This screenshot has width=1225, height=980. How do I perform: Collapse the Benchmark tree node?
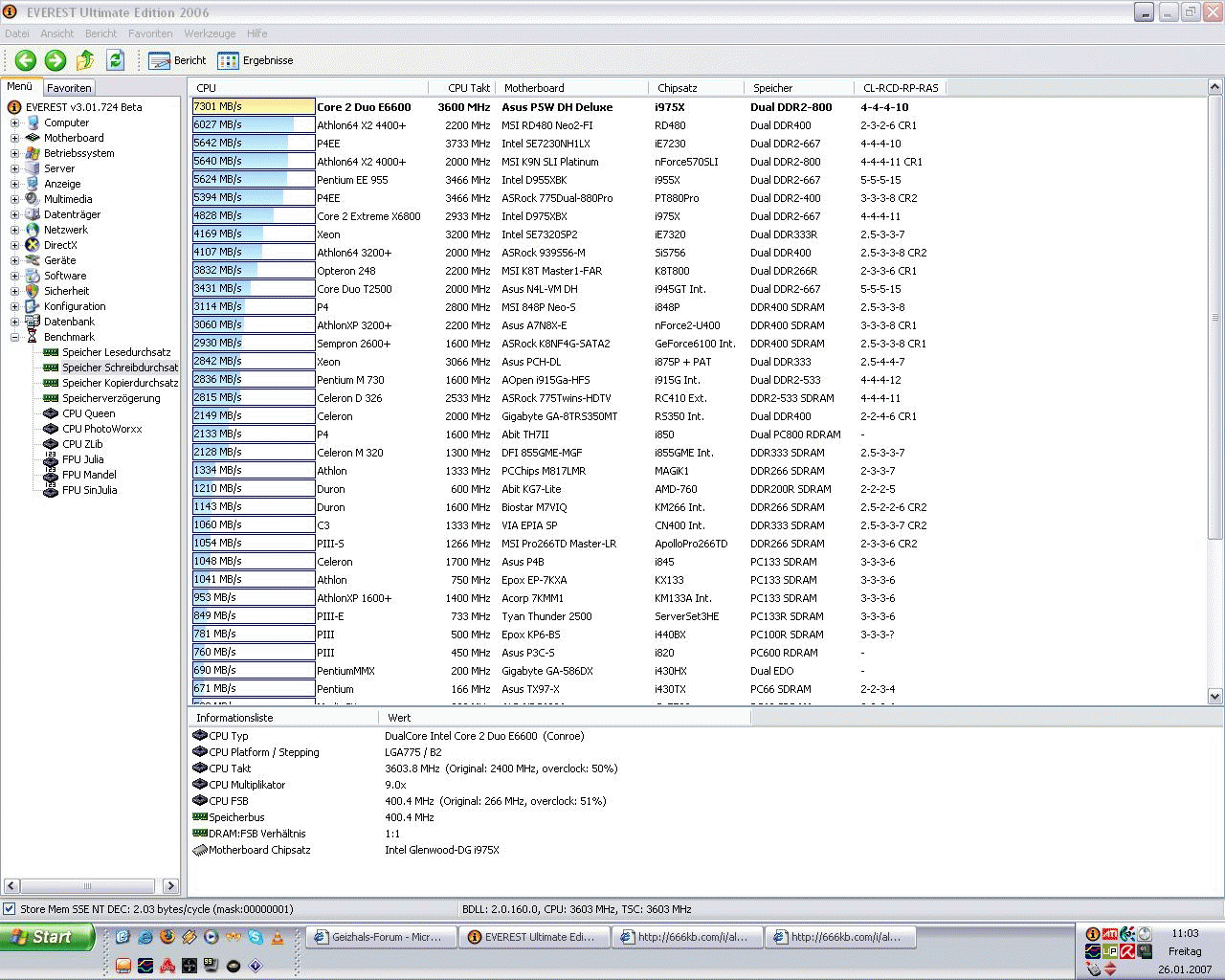pyautogui.click(x=14, y=337)
